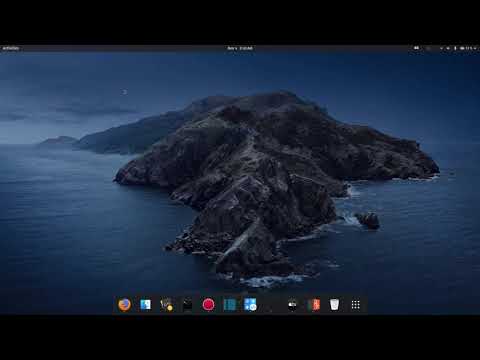Viewport: 480px width, 360px height.
Task: Open Activities overview in top bar
Action: 11,48
